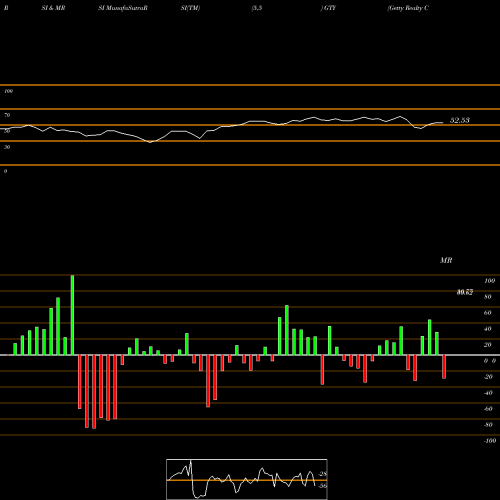The image size is (500, 500).
Task: Click the '100' label on the RSI panel
Action: point(8,91)
